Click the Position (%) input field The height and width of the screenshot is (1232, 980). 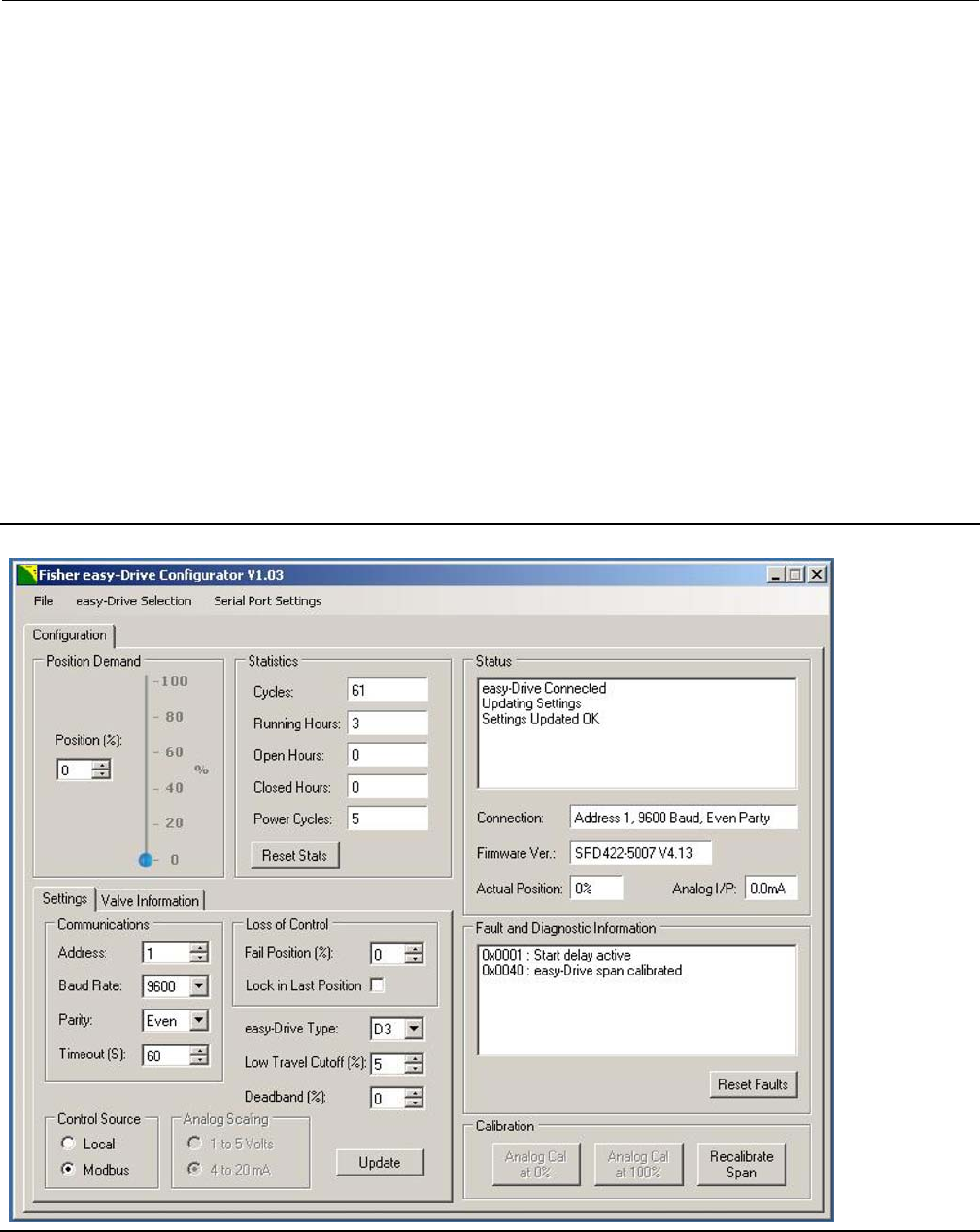pos(75,770)
